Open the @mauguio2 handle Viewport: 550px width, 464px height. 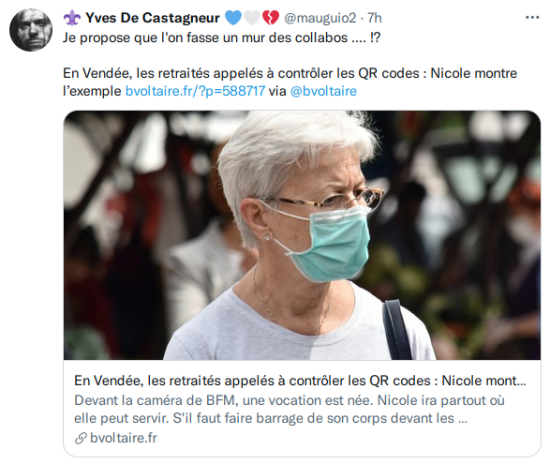point(320,18)
